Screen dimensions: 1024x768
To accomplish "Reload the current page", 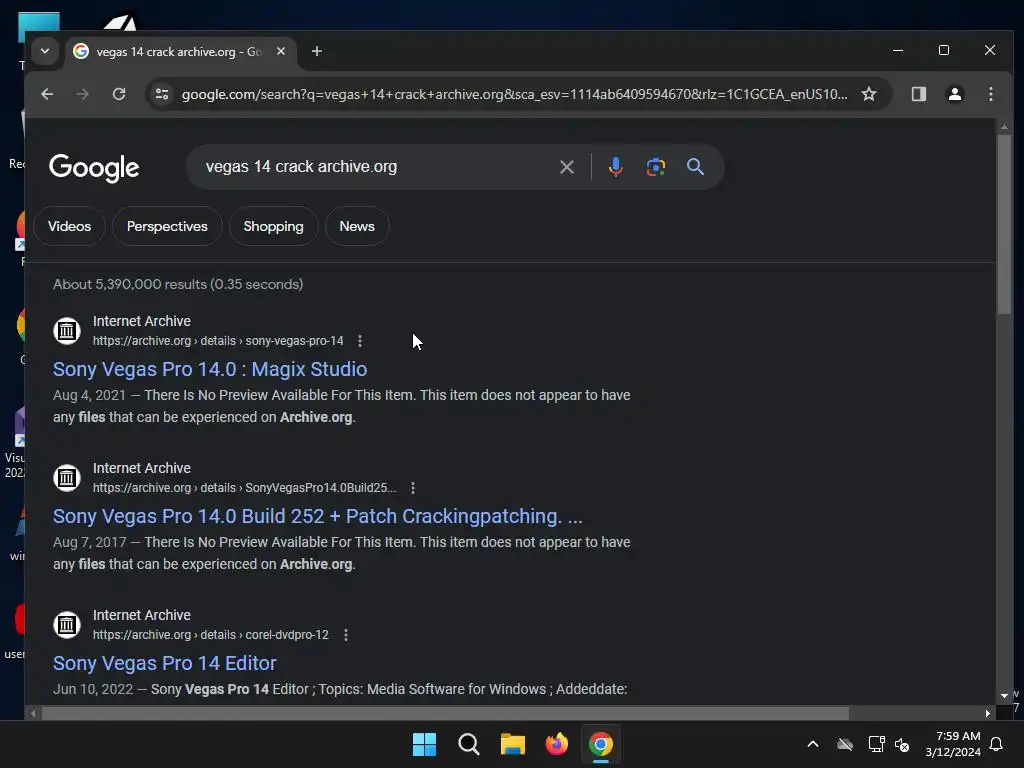I will 119,94.
